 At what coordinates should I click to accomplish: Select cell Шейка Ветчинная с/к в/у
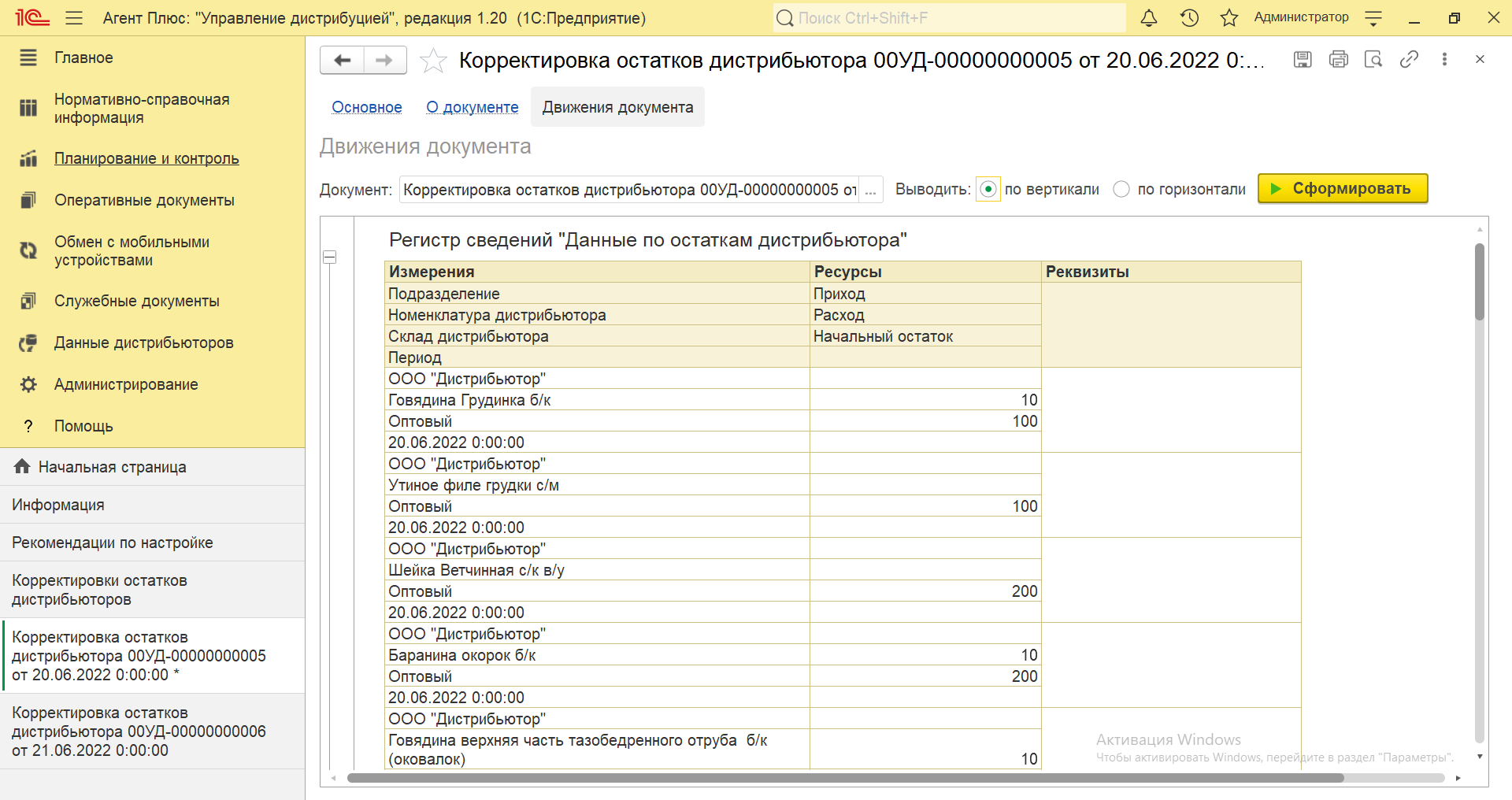(597, 570)
